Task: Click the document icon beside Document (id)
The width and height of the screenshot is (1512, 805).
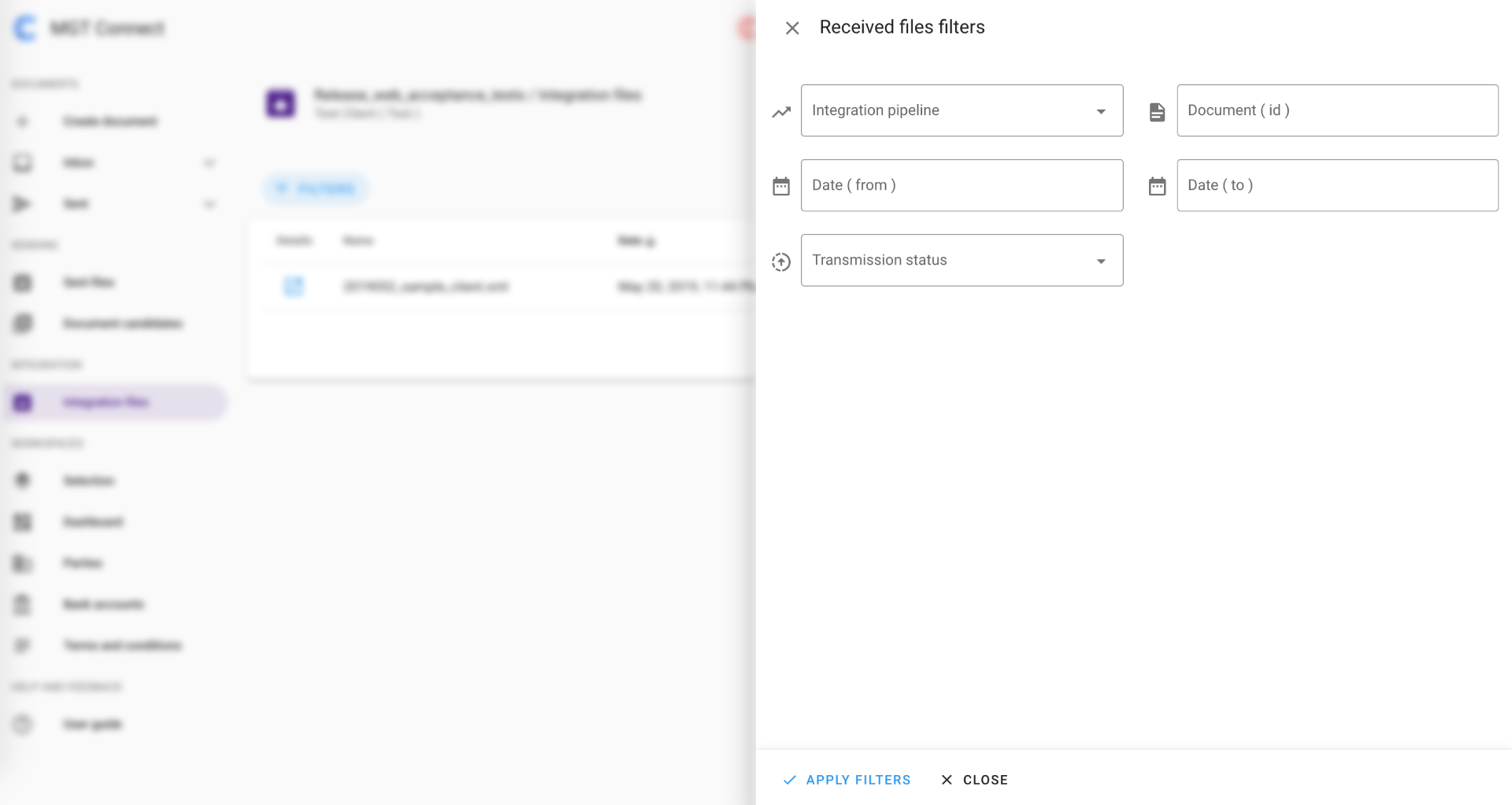Action: pos(1157,112)
